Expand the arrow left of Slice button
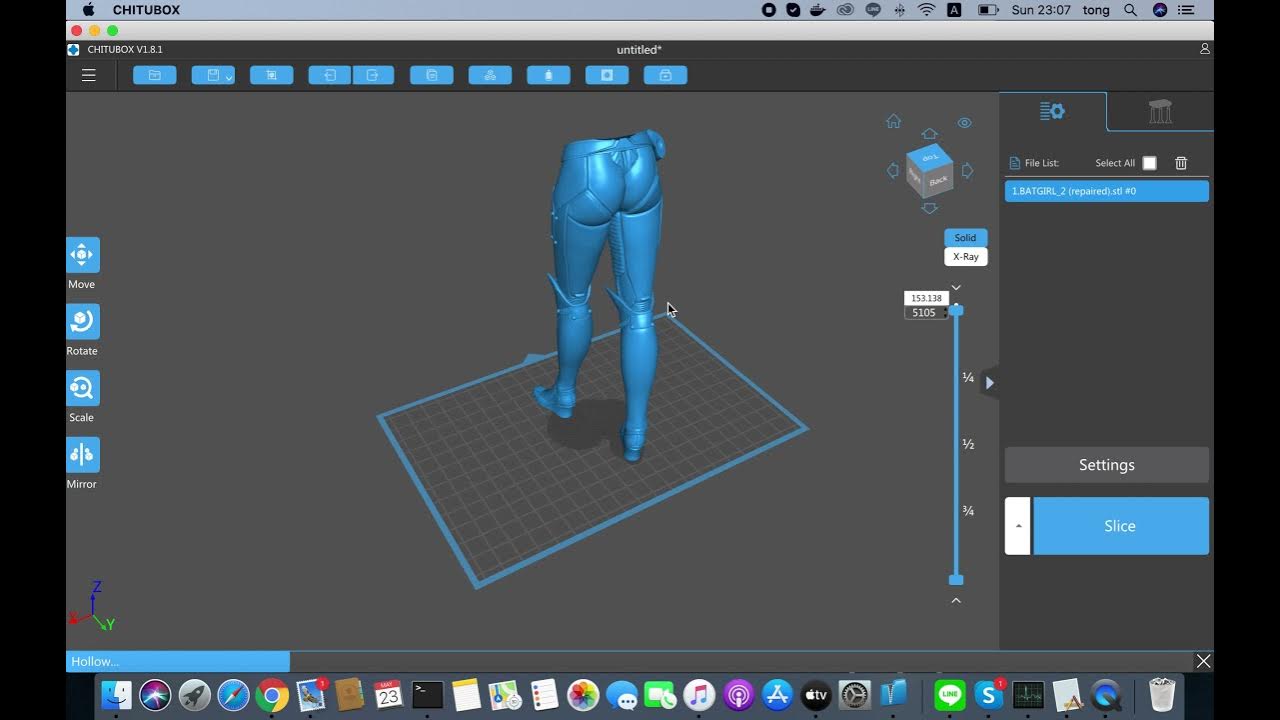Screen dimensions: 1280x720 click(1018, 526)
